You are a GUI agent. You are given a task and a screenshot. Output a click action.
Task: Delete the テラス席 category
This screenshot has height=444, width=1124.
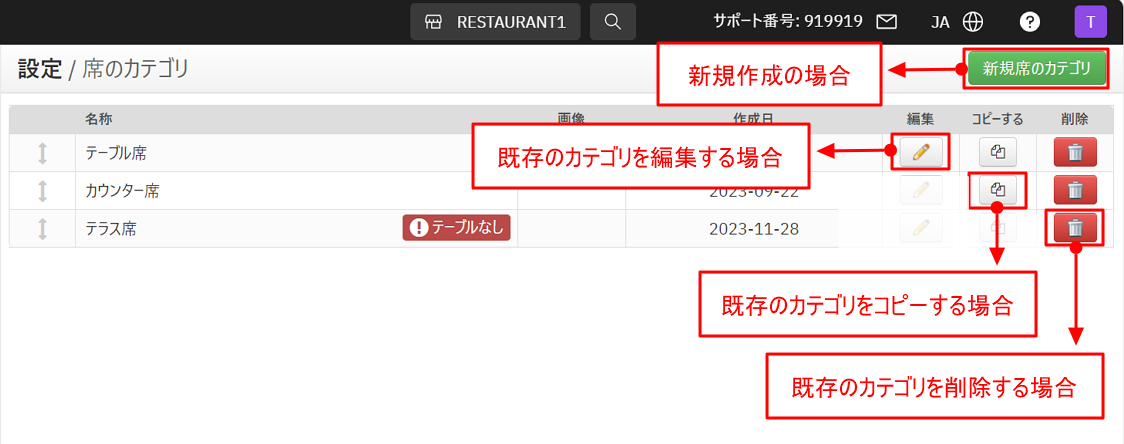point(1074,228)
